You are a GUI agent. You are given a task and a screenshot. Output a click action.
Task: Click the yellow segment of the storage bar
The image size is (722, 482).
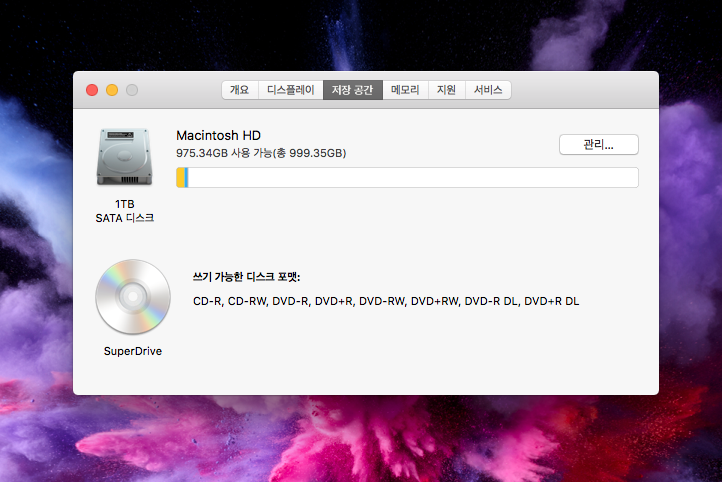180,178
